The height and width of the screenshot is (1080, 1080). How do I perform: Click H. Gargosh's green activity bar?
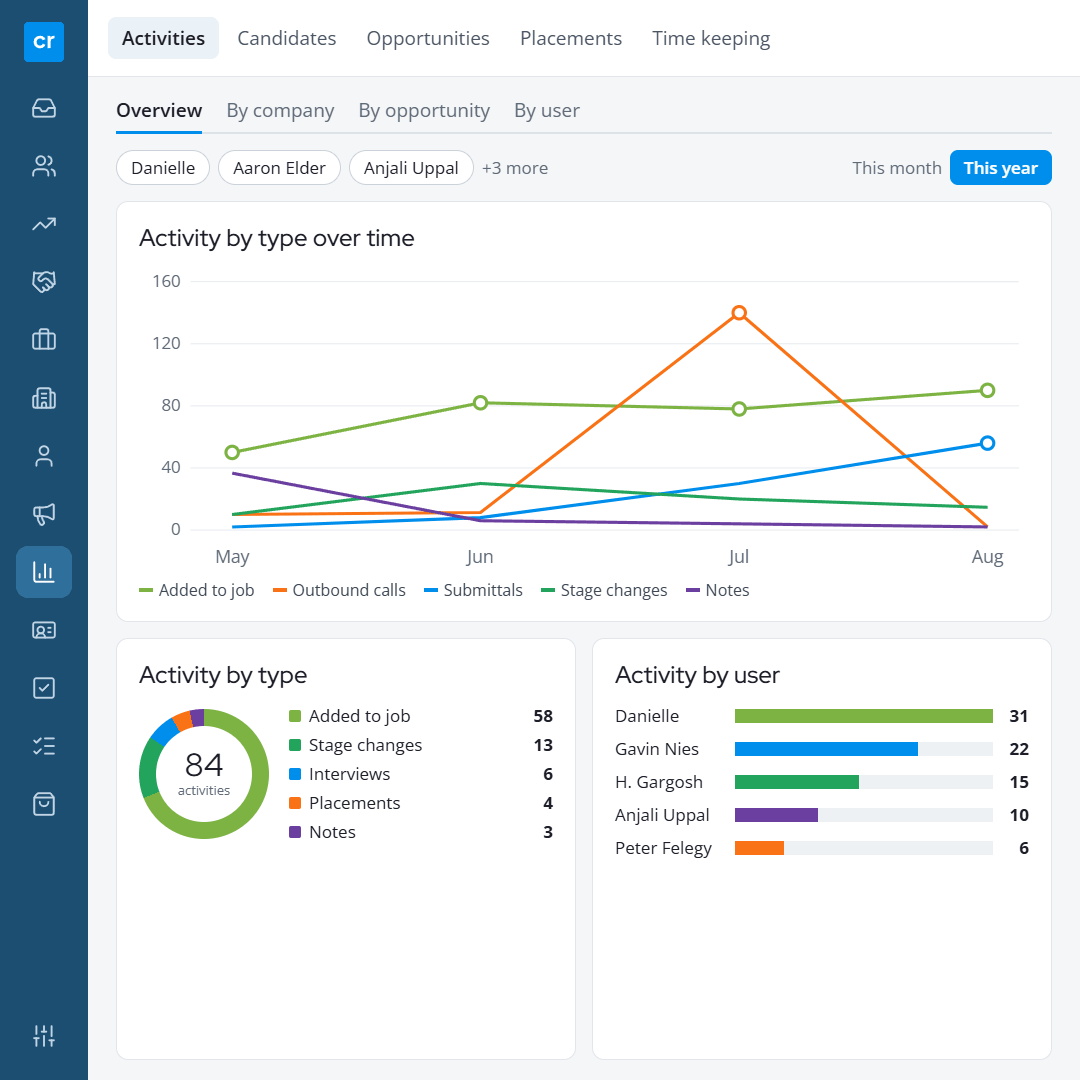pyautogui.click(x=797, y=782)
